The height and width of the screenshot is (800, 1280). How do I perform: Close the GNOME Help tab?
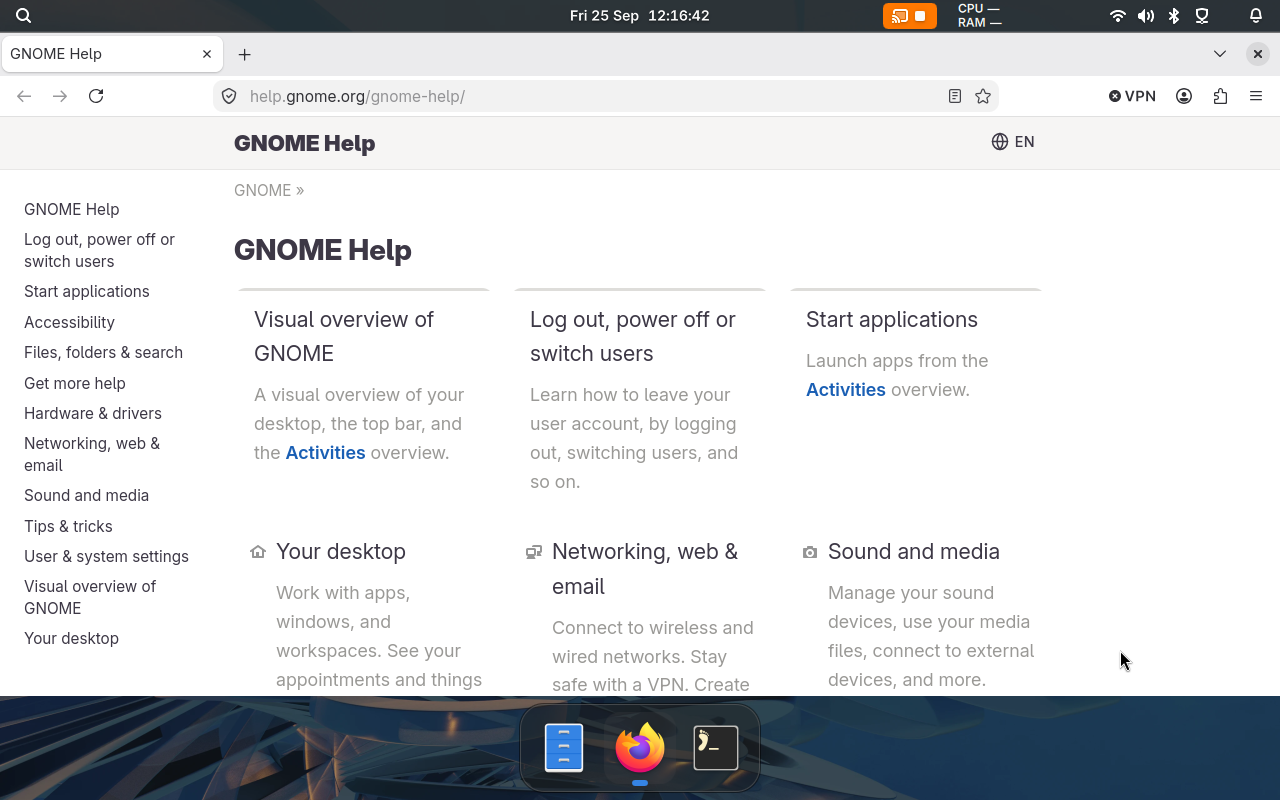click(x=207, y=54)
